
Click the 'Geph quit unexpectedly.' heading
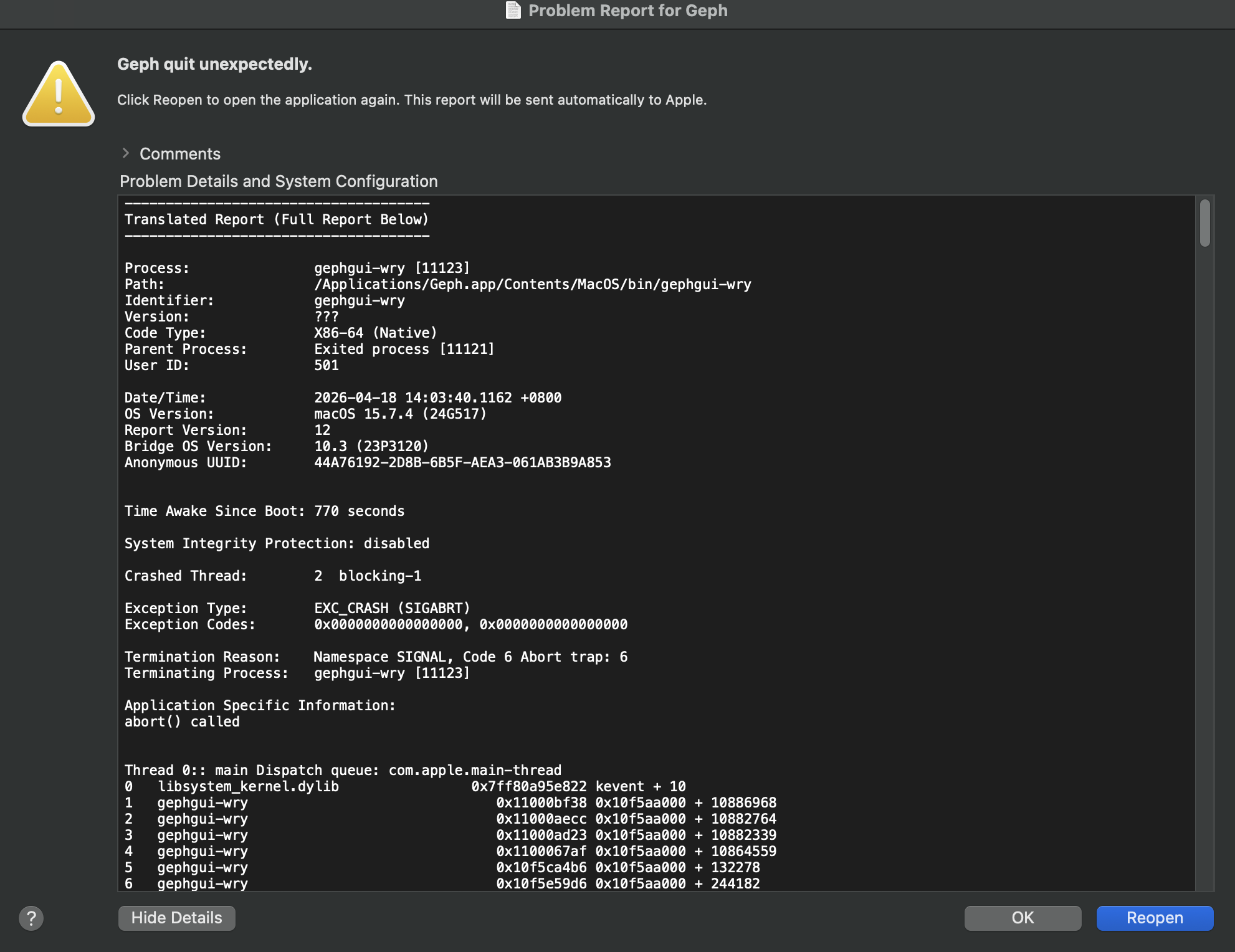tap(214, 64)
